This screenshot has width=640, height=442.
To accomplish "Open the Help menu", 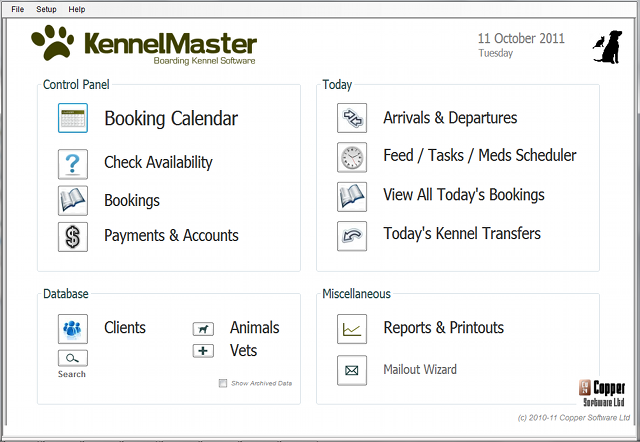I will coord(77,9).
